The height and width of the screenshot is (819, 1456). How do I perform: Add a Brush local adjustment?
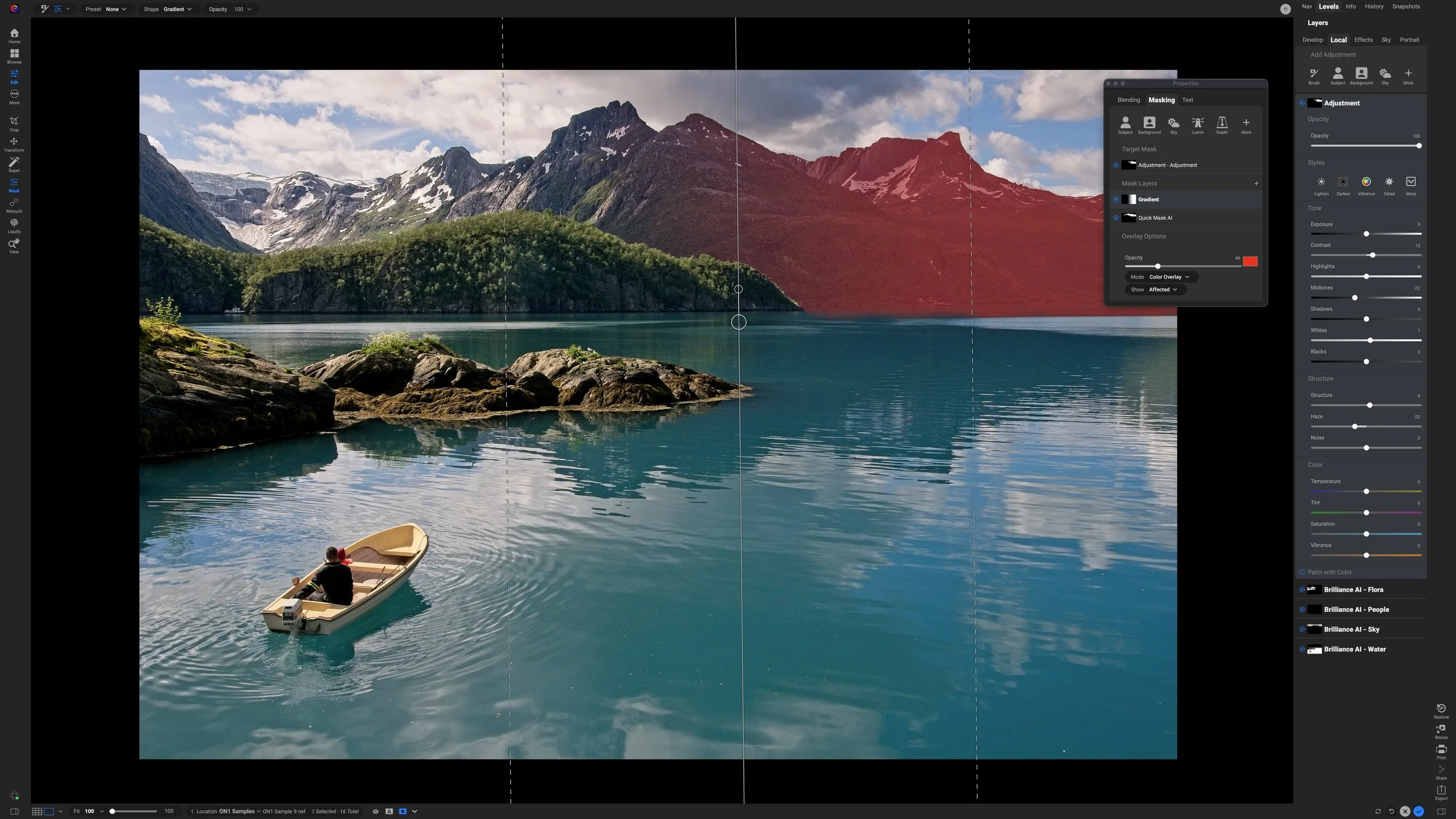pos(1314,76)
